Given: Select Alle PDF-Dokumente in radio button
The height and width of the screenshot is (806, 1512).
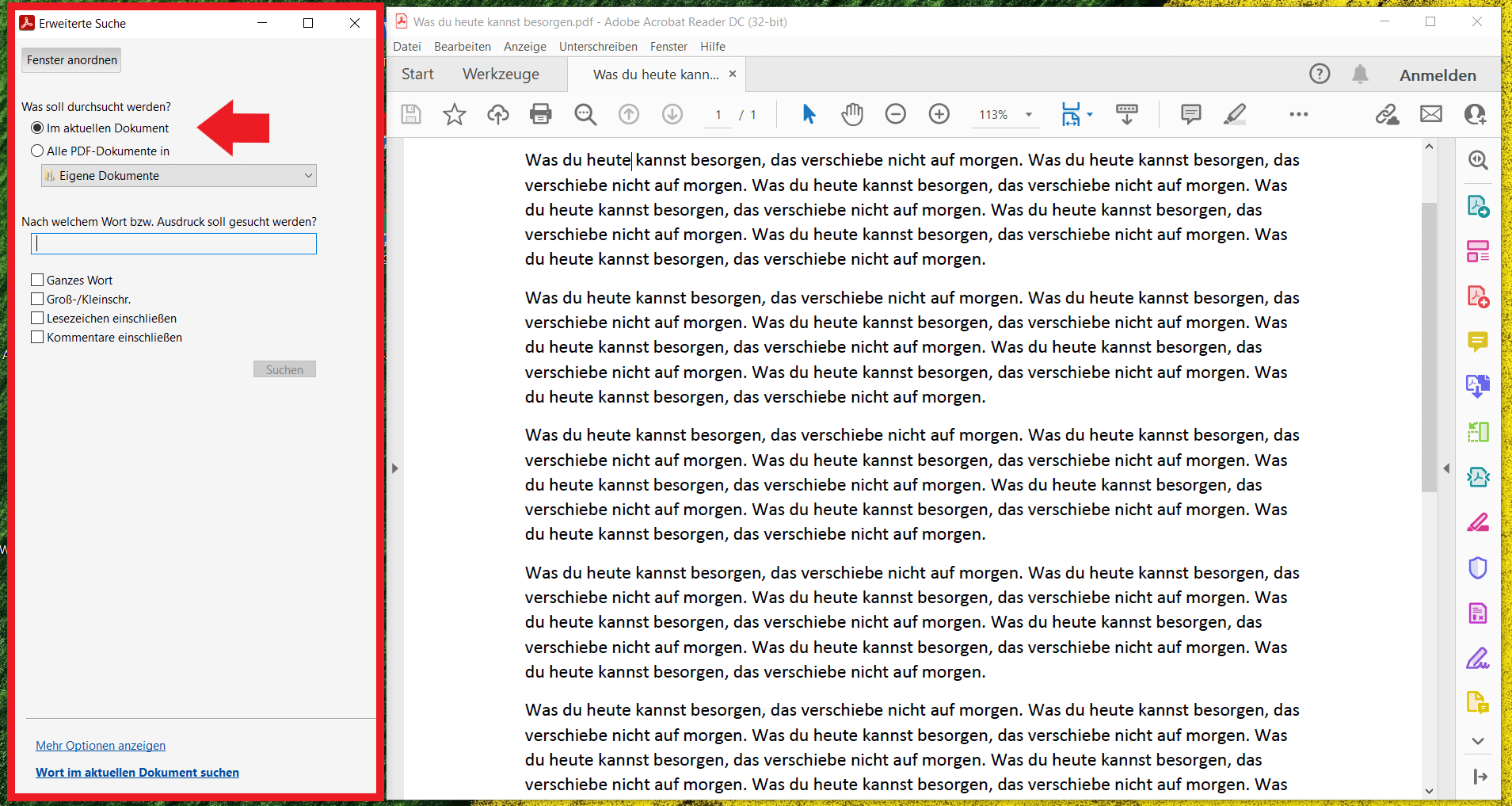Looking at the screenshot, I should [x=37, y=151].
